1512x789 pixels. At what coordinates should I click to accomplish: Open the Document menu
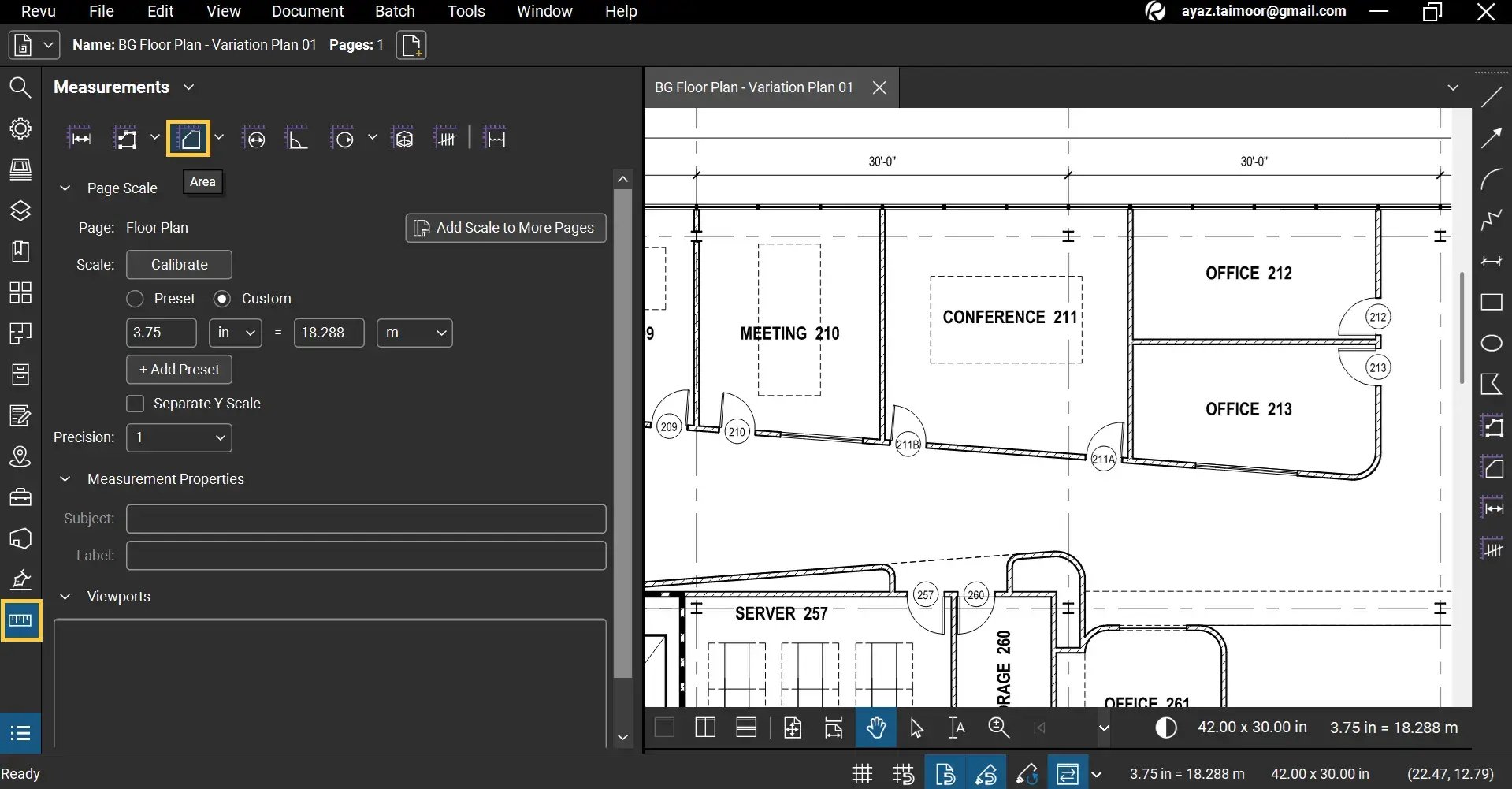point(307,11)
